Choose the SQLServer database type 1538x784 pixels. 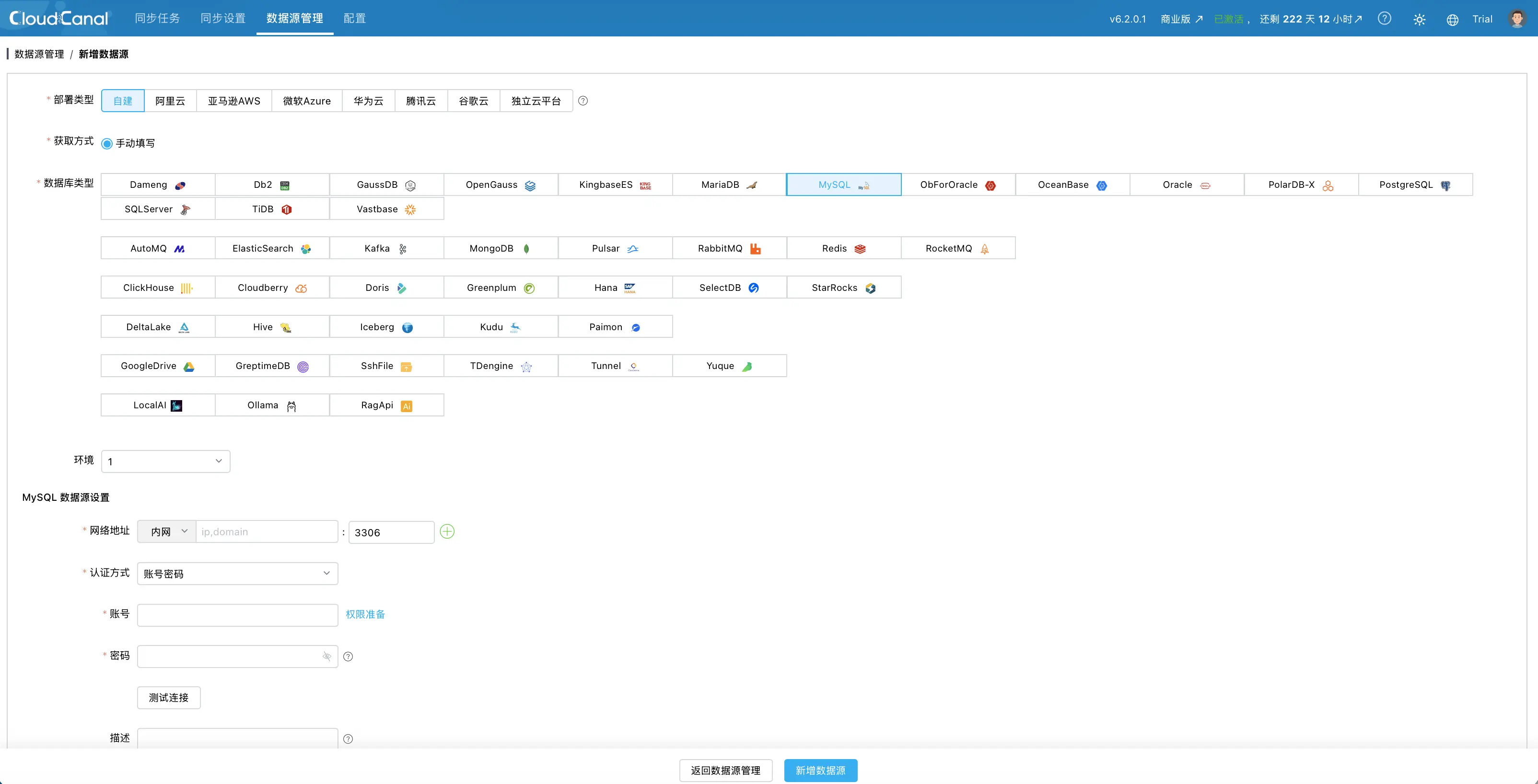[x=158, y=209]
